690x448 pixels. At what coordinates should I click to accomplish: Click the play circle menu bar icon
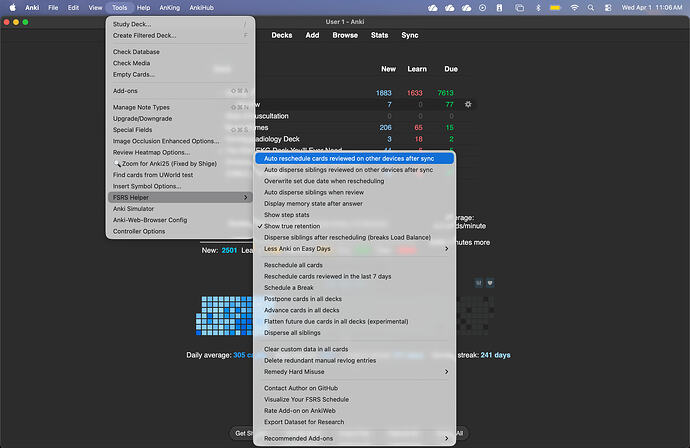[482, 7]
